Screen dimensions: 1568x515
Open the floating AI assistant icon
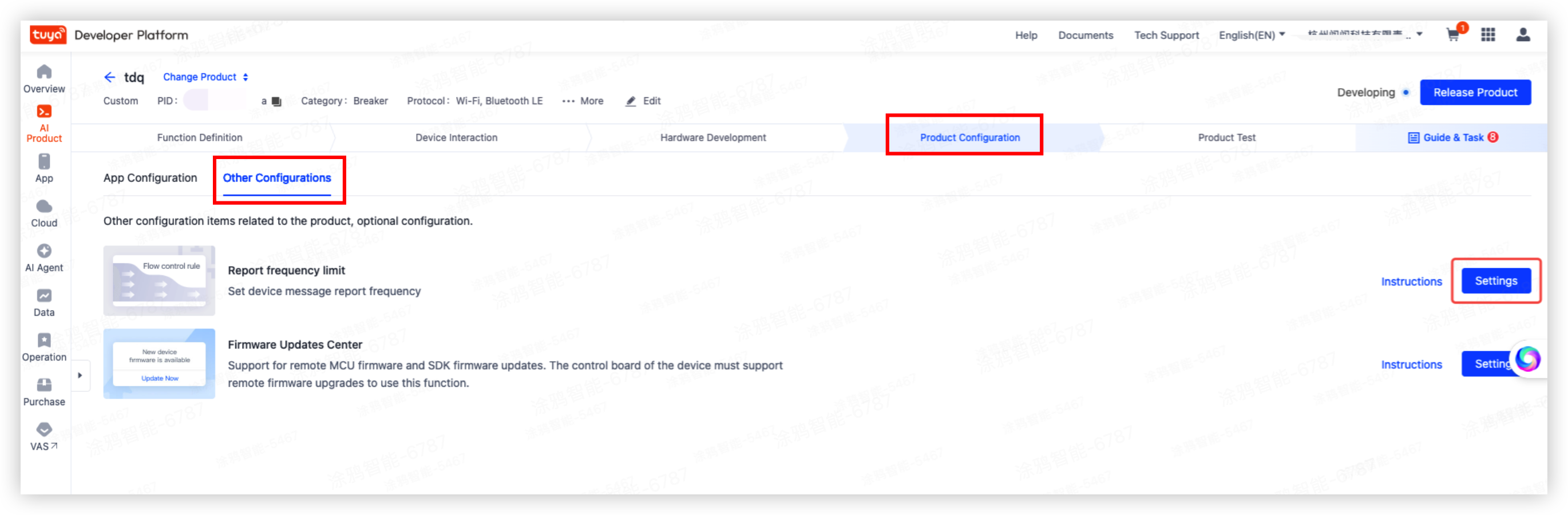point(1527,359)
